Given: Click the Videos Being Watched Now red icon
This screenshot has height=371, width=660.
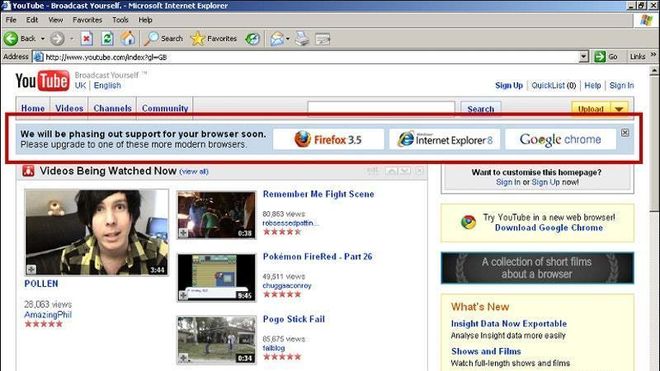Looking at the screenshot, I should (28, 171).
